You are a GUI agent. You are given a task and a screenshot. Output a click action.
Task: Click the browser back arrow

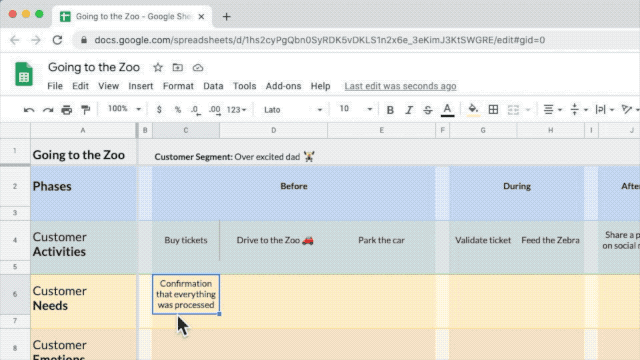[15, 40]
